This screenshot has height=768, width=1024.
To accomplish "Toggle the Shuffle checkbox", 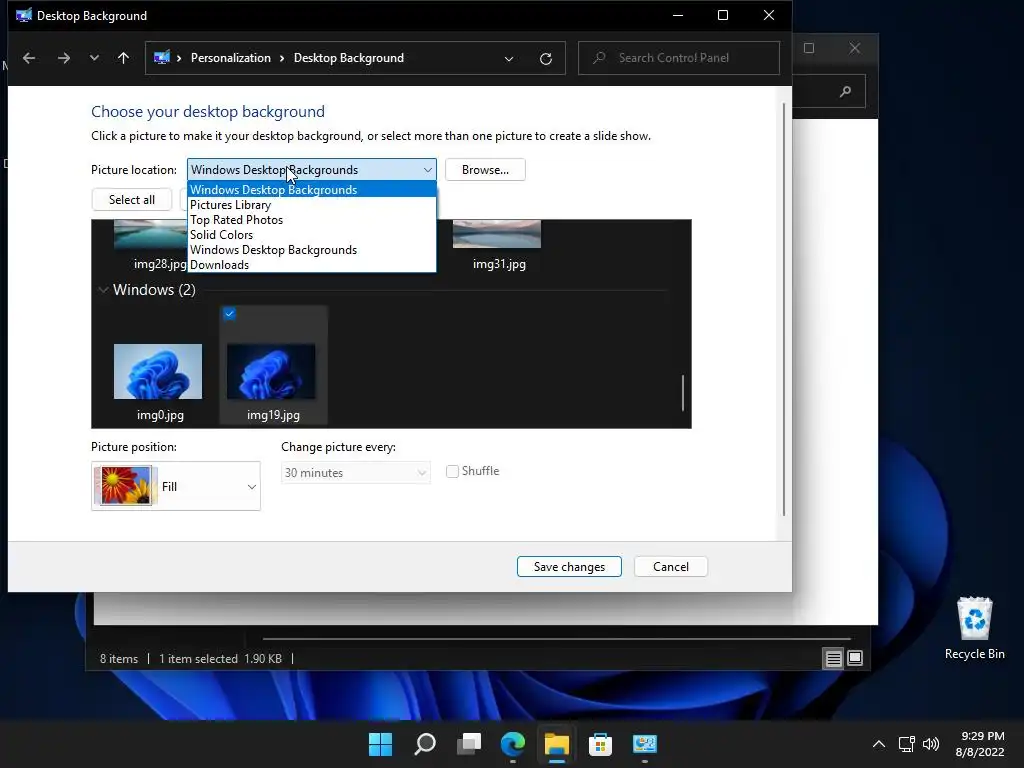I will click(x=452, y=472).
